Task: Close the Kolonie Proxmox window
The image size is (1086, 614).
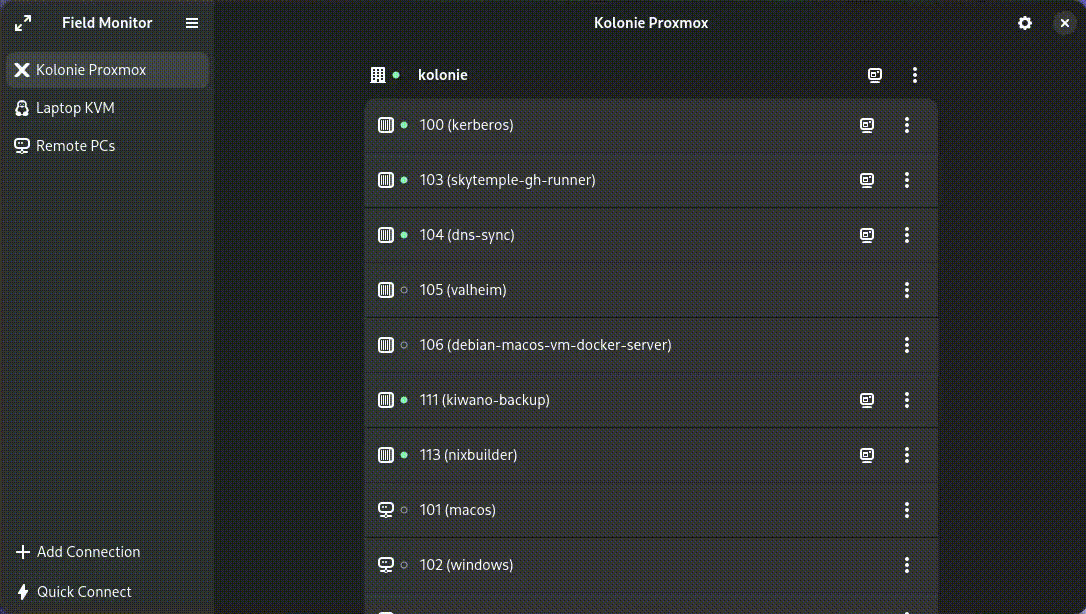Action: tap(1065, 23)
